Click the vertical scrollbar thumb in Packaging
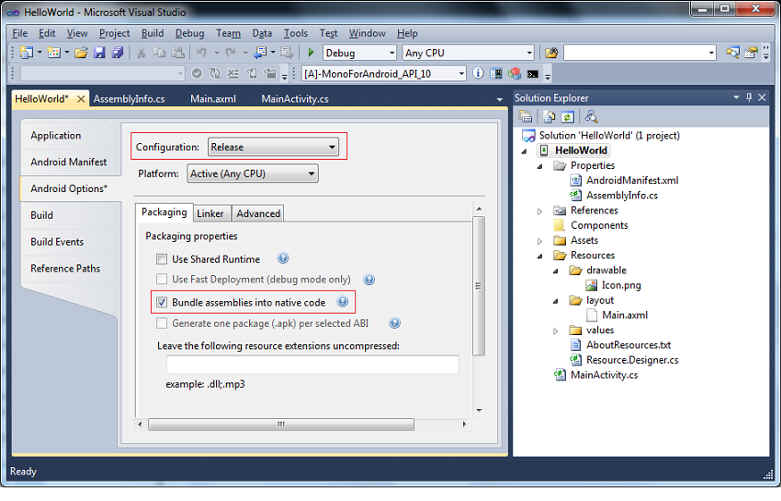Viewport: 781px width, 501px height. 478,286
